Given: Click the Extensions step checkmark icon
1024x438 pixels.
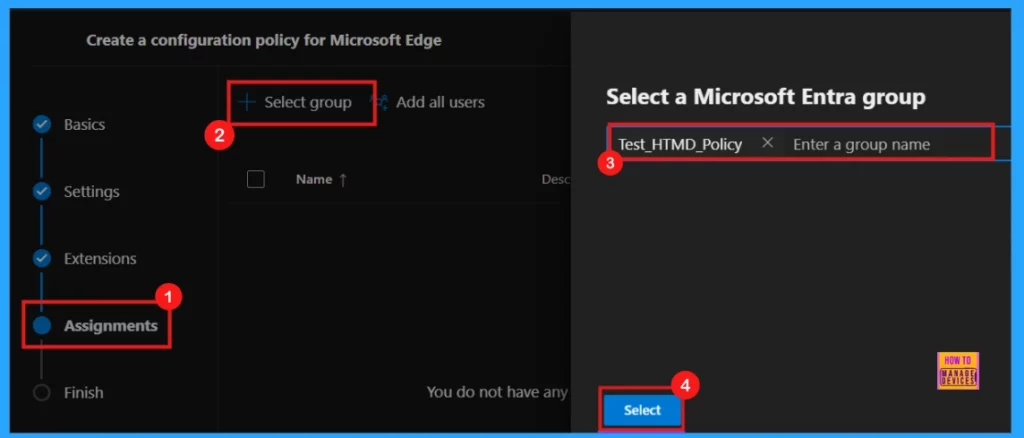Looking at the screenshot, I should pyautogui.click(x=42, y=258).
